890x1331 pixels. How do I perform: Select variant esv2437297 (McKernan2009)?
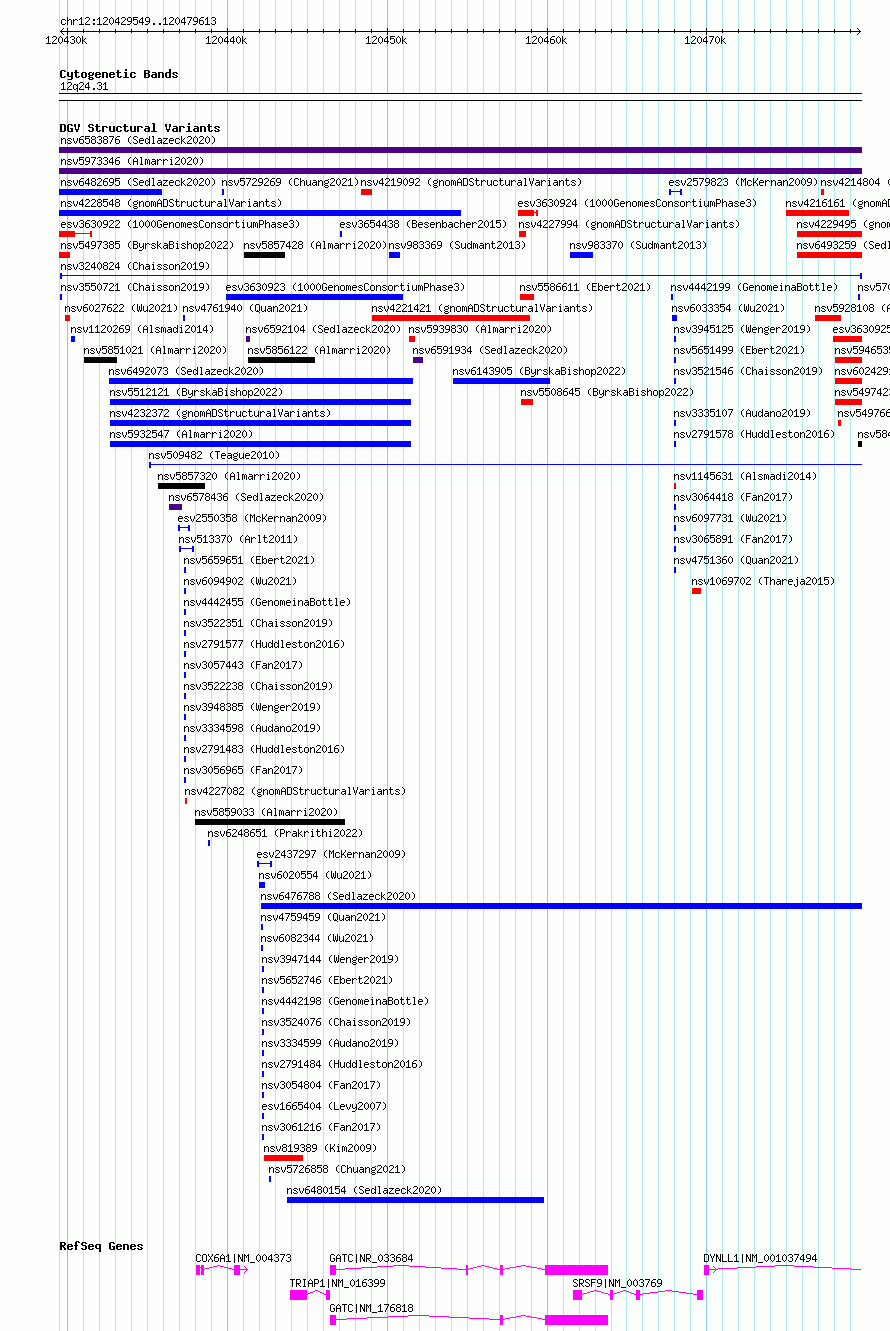point(331,854)
